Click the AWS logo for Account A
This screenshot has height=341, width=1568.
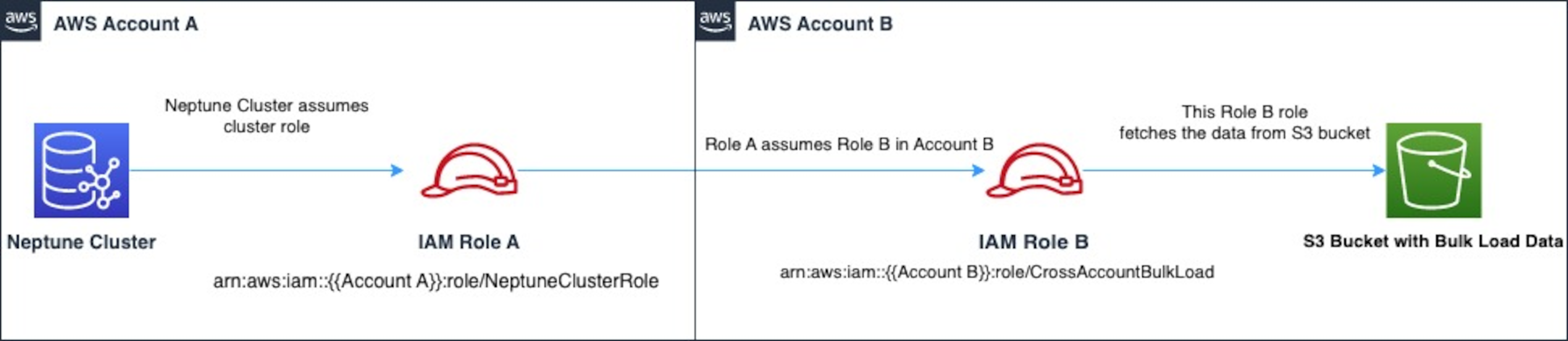click(20, 20)
